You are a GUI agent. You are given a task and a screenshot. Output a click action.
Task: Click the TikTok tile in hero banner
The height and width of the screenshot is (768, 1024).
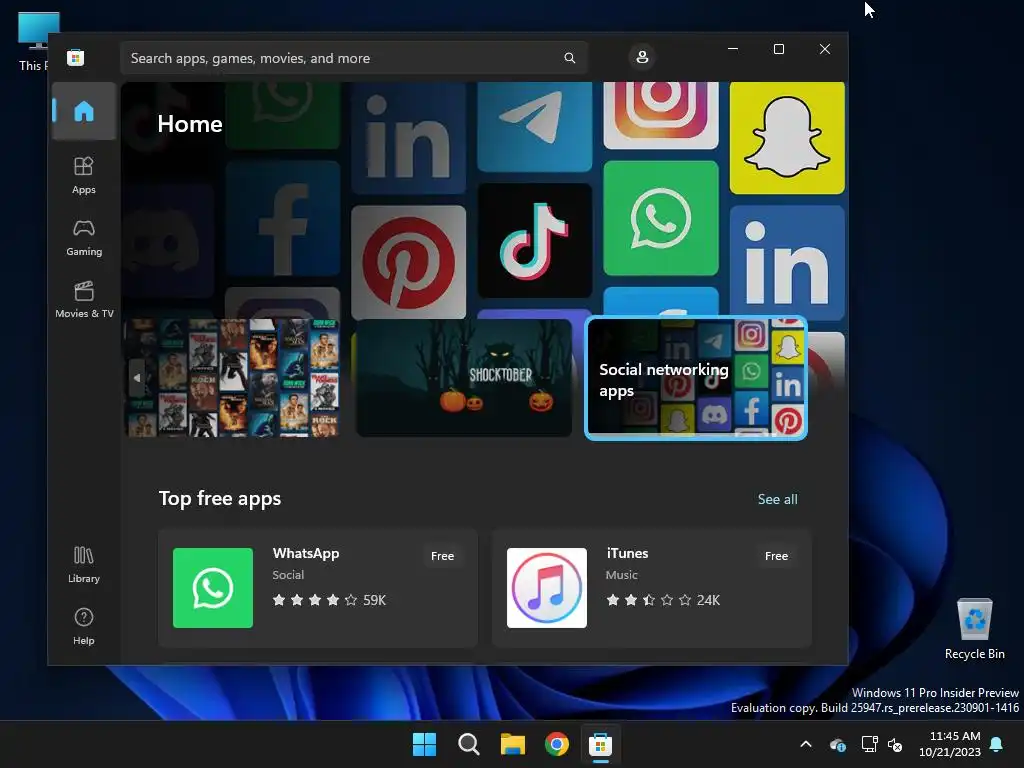(x=534, y=240)
